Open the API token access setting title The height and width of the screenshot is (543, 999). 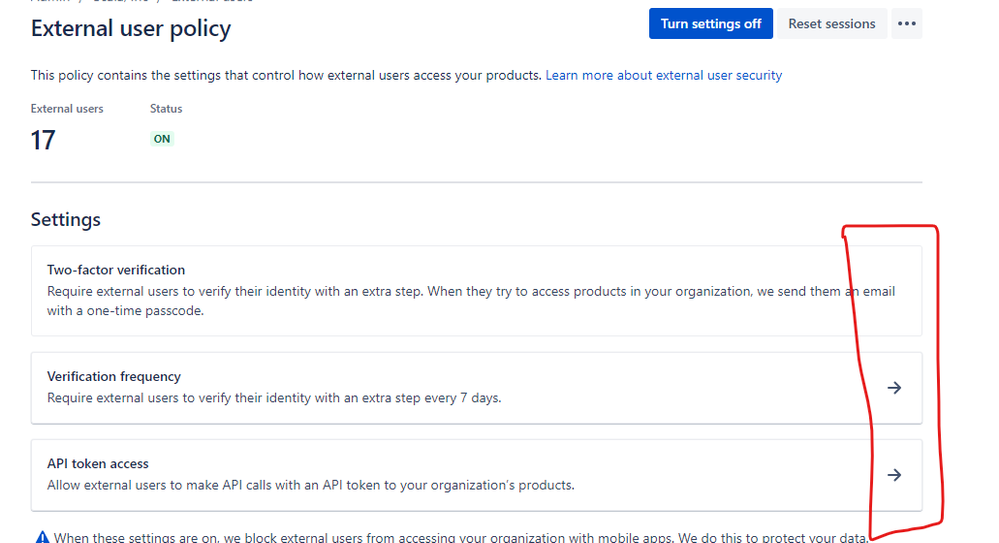[x=97, y=463]
